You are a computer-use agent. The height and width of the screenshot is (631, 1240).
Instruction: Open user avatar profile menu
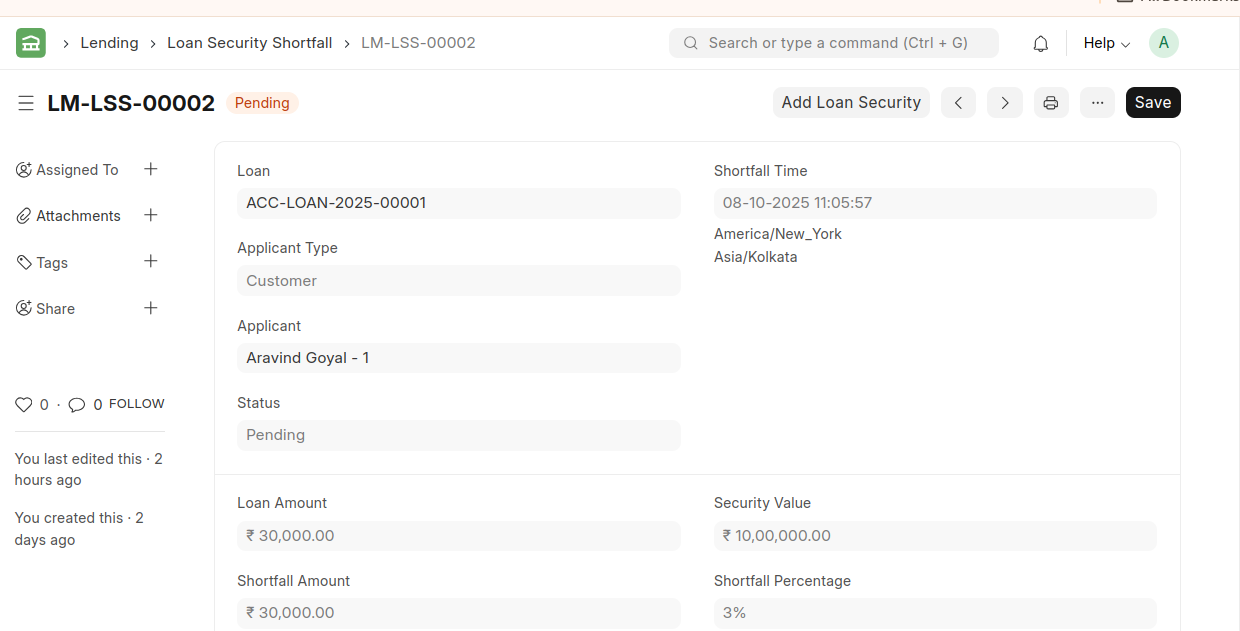tap(1163, 43)
